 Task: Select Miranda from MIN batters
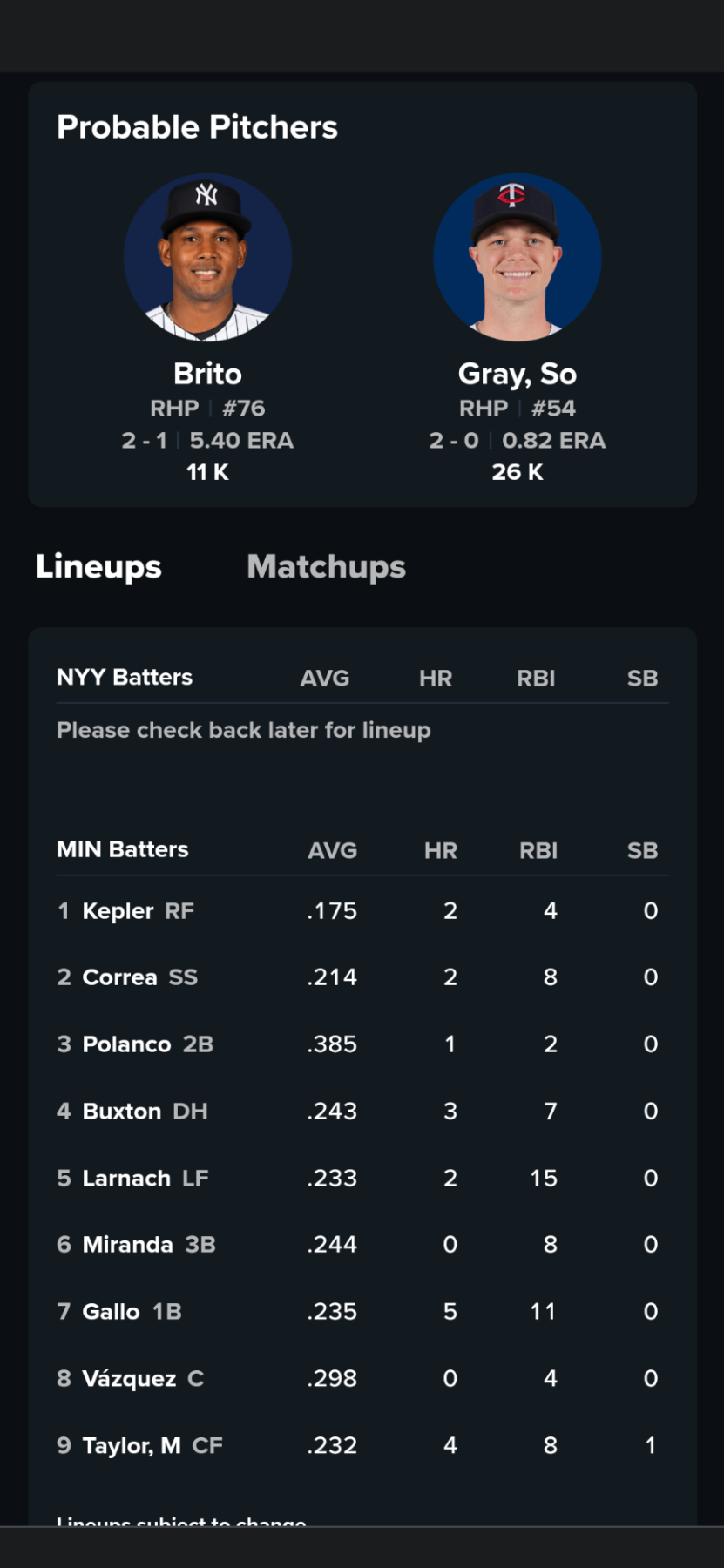tap(127, 1245)
